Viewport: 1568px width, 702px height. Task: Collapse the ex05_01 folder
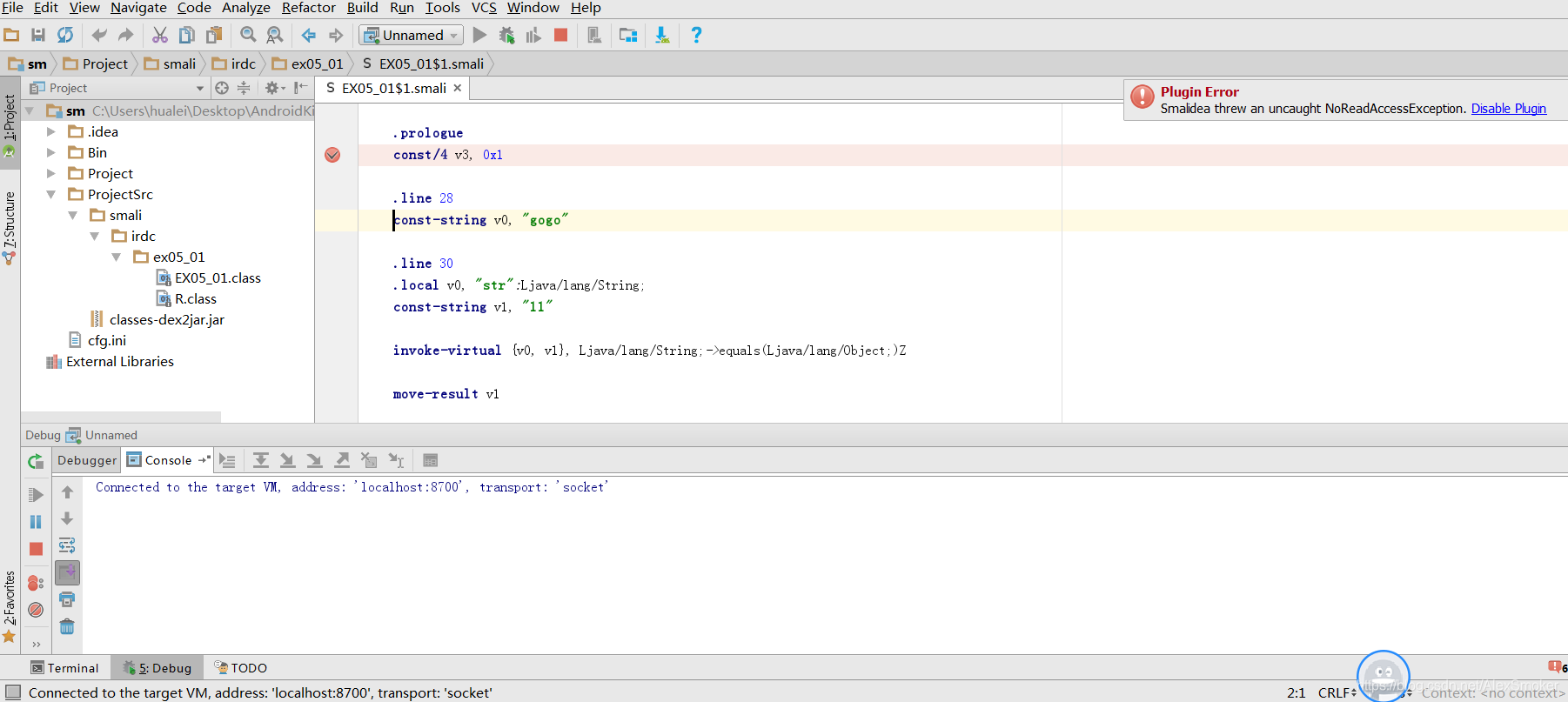[116, 257]
